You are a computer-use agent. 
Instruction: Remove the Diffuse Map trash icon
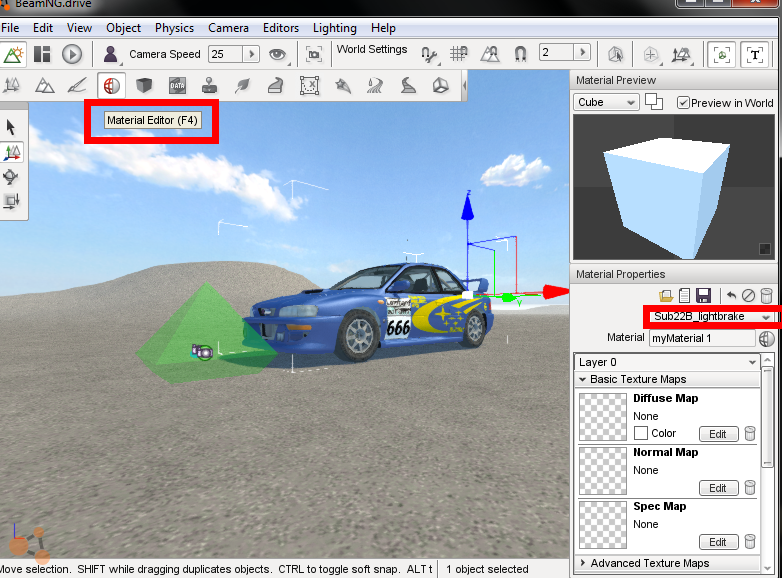pyautogui.click(x=750, y=433)
